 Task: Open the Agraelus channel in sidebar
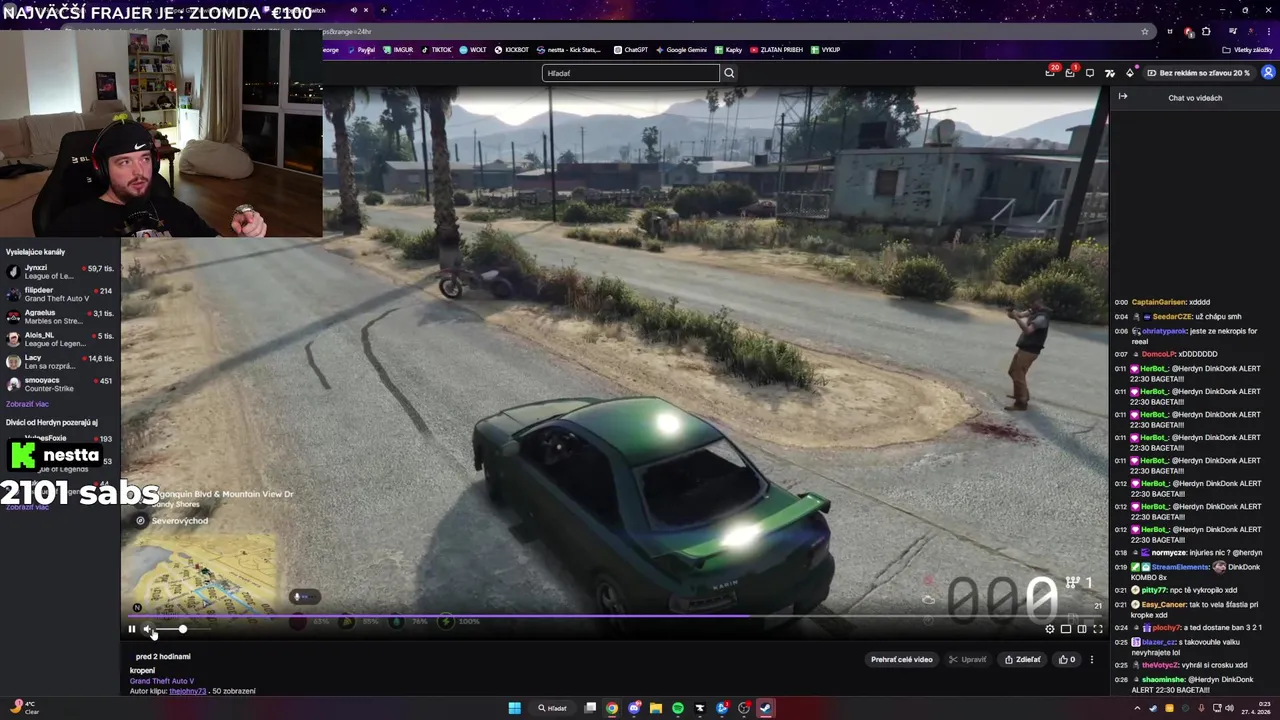point(60,317)
